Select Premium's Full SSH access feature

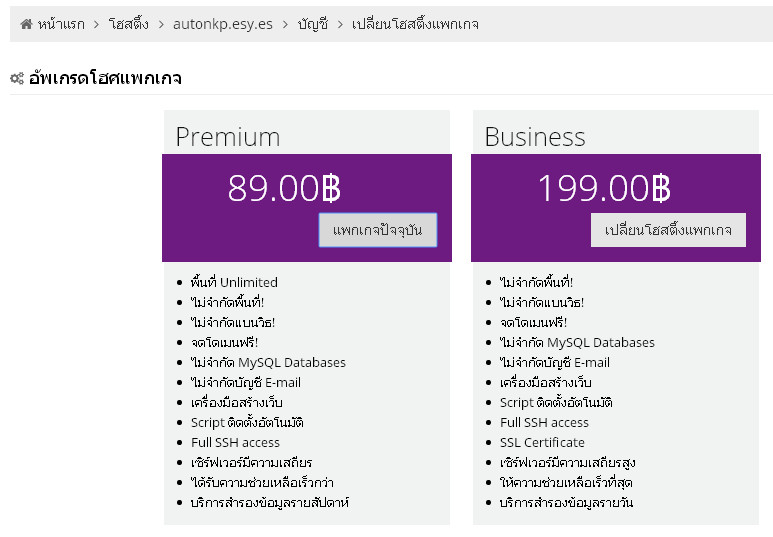click(x=235, y=442)
